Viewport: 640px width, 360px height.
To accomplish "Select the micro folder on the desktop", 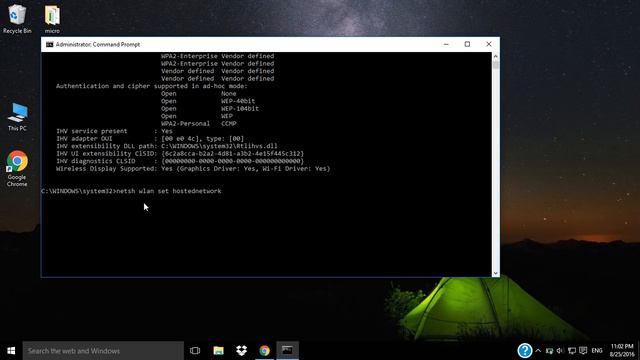I will tap(52, 19).
